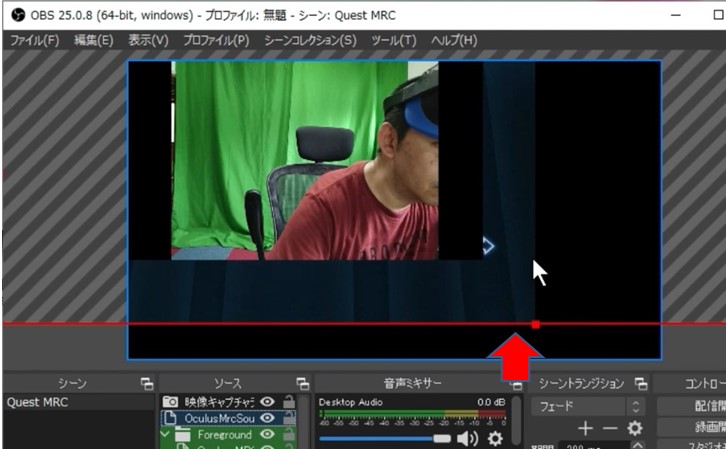Viewport: 726px width, 449px height.
Task: Collapse the Foreground group
Action: (165, 434)
